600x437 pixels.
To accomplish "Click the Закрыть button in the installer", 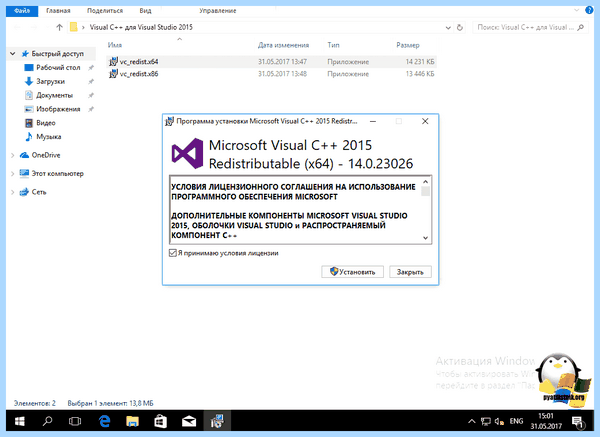I will 410,272.
